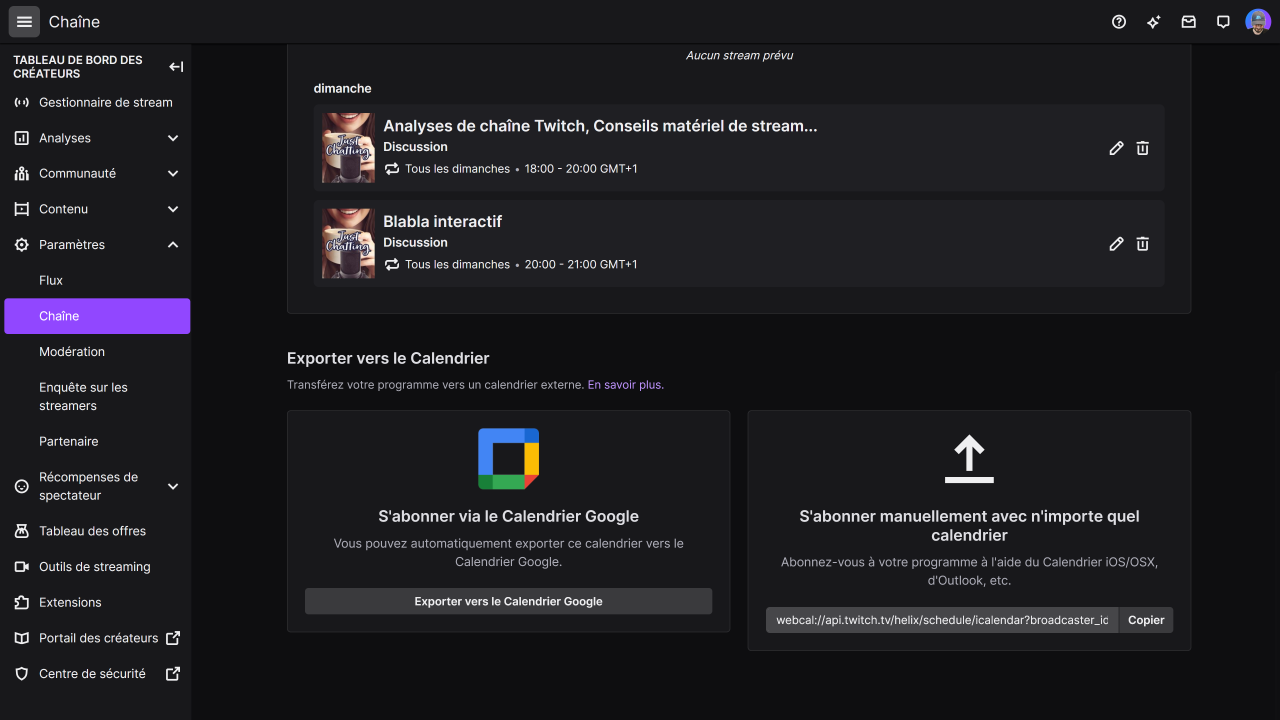1280x720 pixels.
Task: Open the hamburger navigation menu
Action: coord(24,22)
